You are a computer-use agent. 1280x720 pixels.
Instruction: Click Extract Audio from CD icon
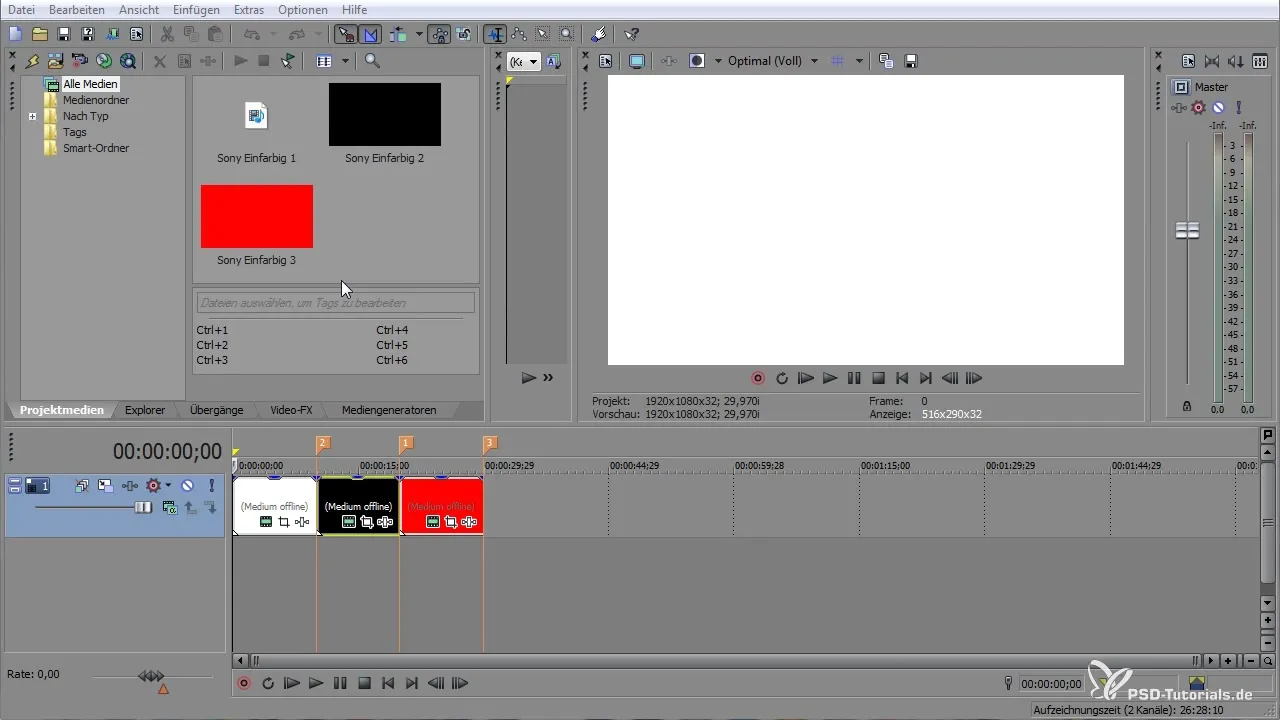pyautogui.click(x=104, y=61)
